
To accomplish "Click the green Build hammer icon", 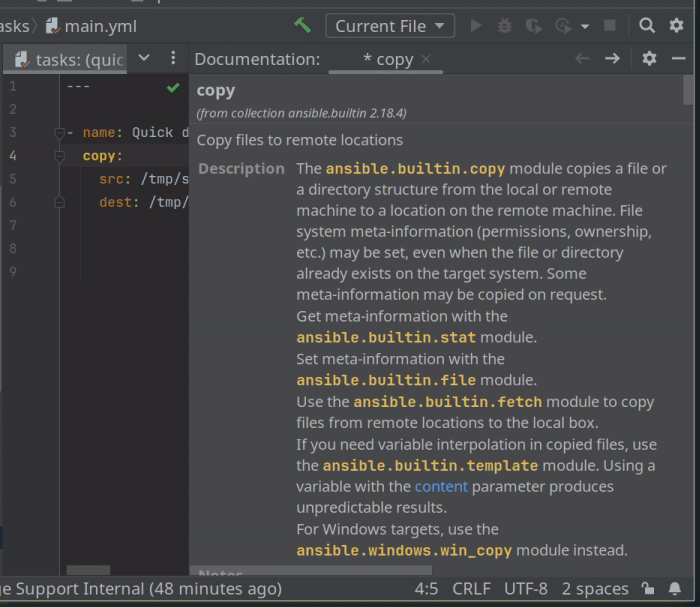I will pos(302,25).
